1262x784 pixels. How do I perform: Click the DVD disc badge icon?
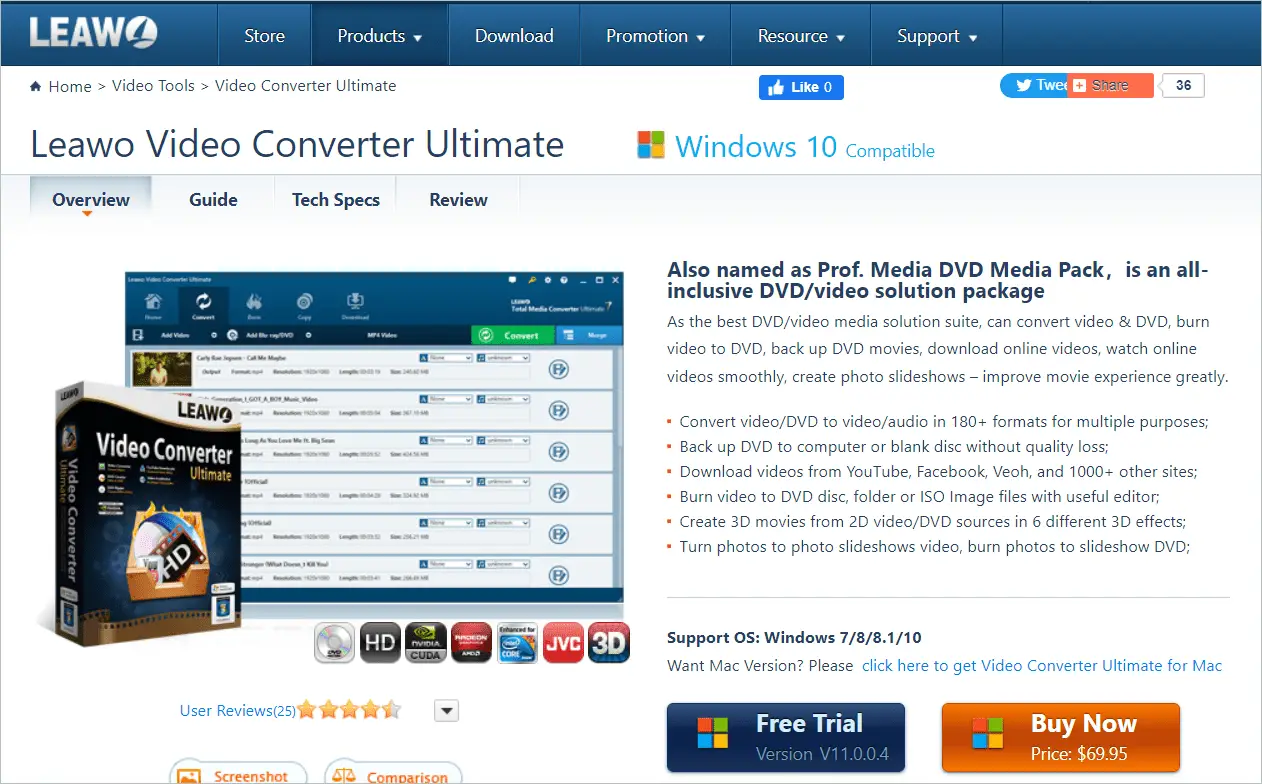coord(334,642)
